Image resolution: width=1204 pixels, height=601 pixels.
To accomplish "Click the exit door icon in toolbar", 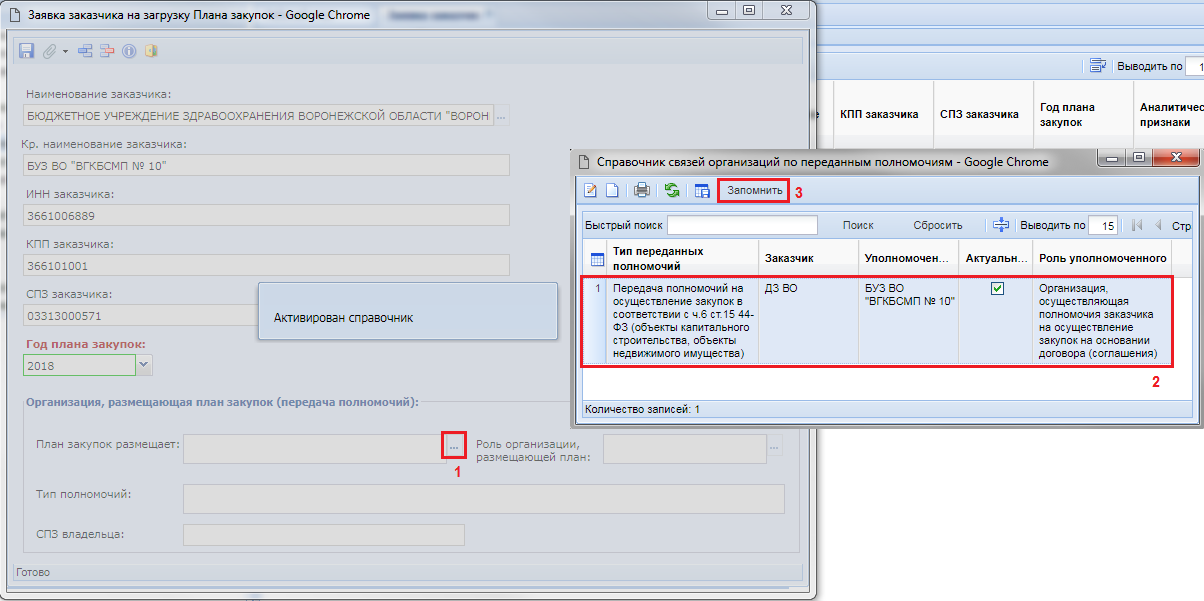I will click(151, 51).
